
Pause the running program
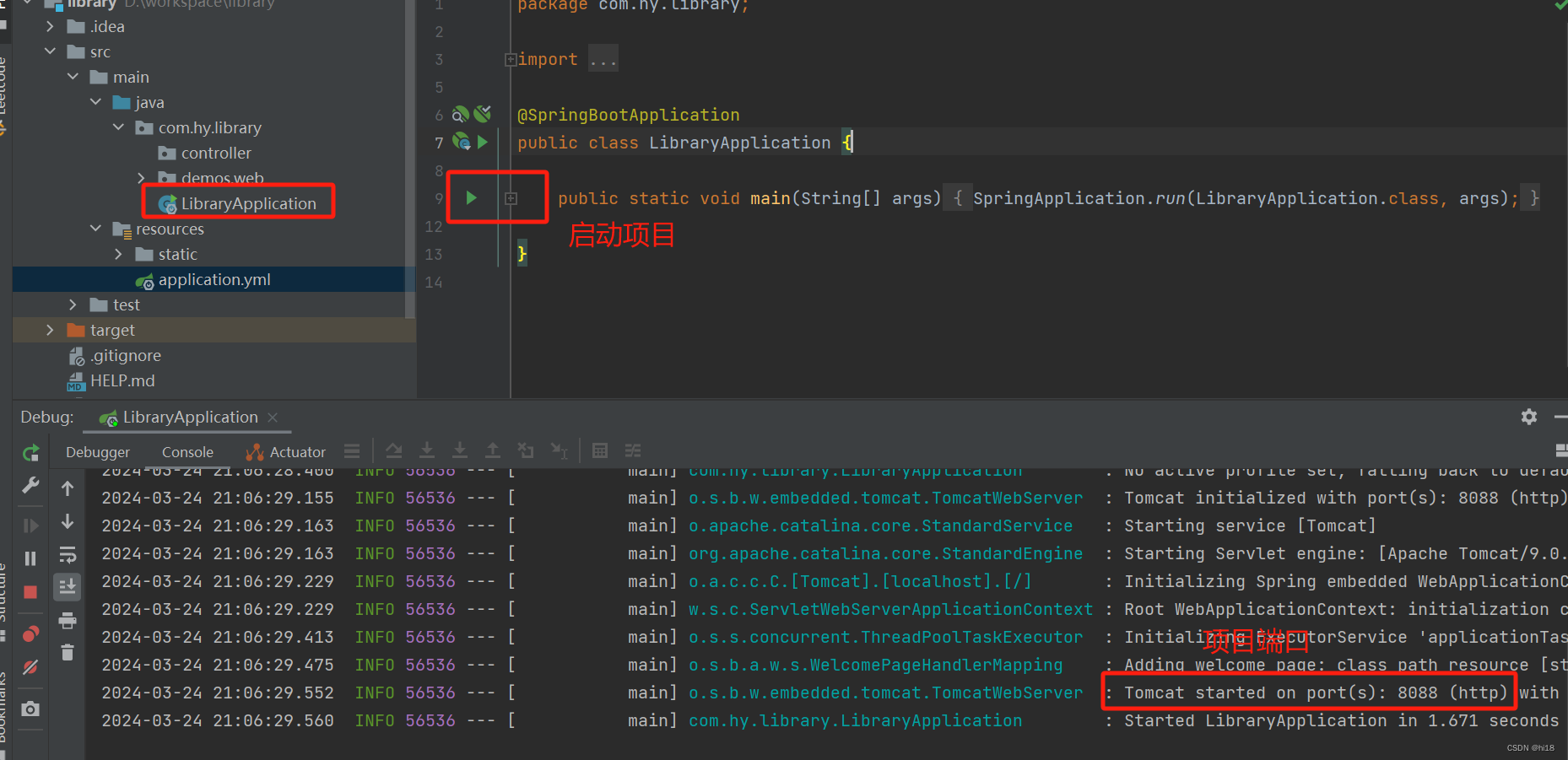pyautogui.click(x=31, y=558)
